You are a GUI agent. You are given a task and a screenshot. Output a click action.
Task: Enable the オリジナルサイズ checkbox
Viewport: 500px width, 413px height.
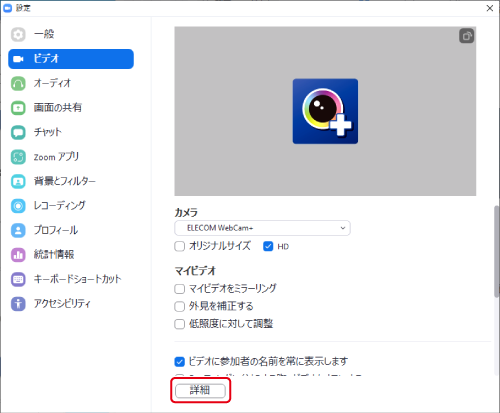(180, 246)
